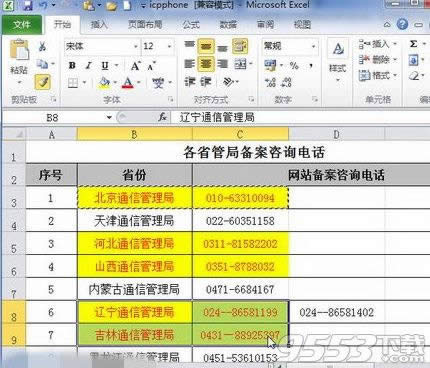This screenshot has height=368, width=430.
Task: Click the insert function fx icon
Action: coord(163,117)
